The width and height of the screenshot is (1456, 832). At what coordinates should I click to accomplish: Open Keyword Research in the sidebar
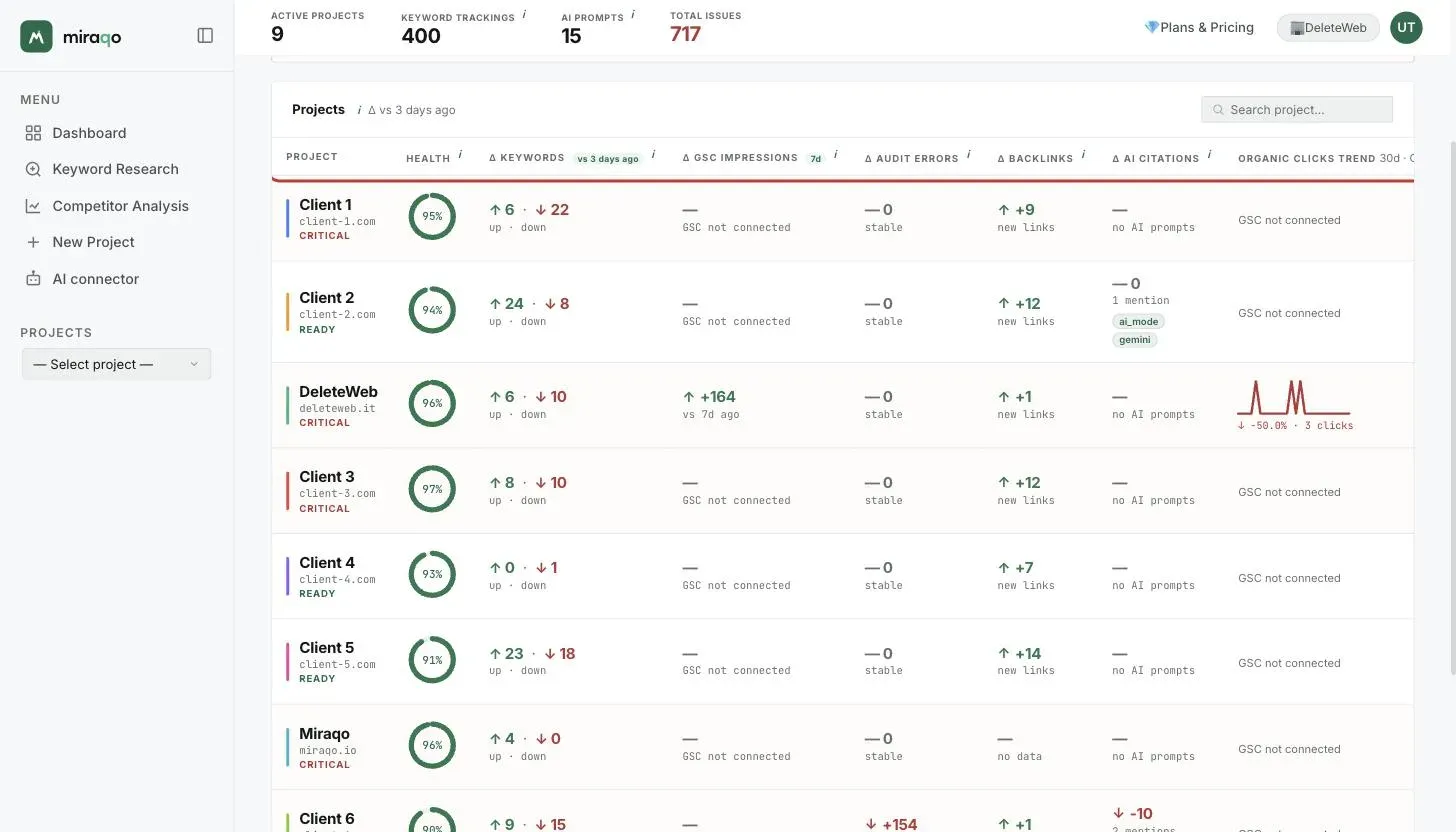pos(115,169)
